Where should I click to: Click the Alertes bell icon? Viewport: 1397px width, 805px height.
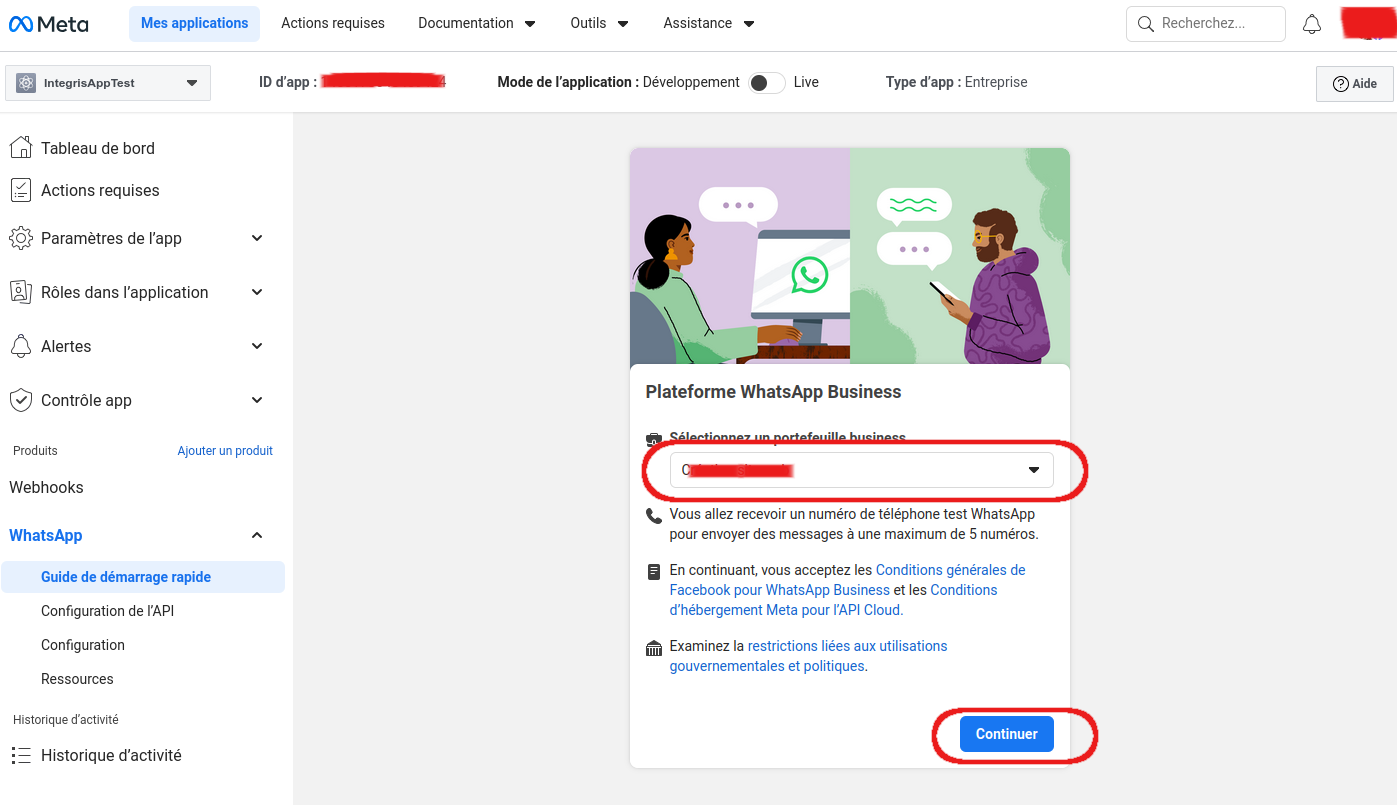point(20,346)
